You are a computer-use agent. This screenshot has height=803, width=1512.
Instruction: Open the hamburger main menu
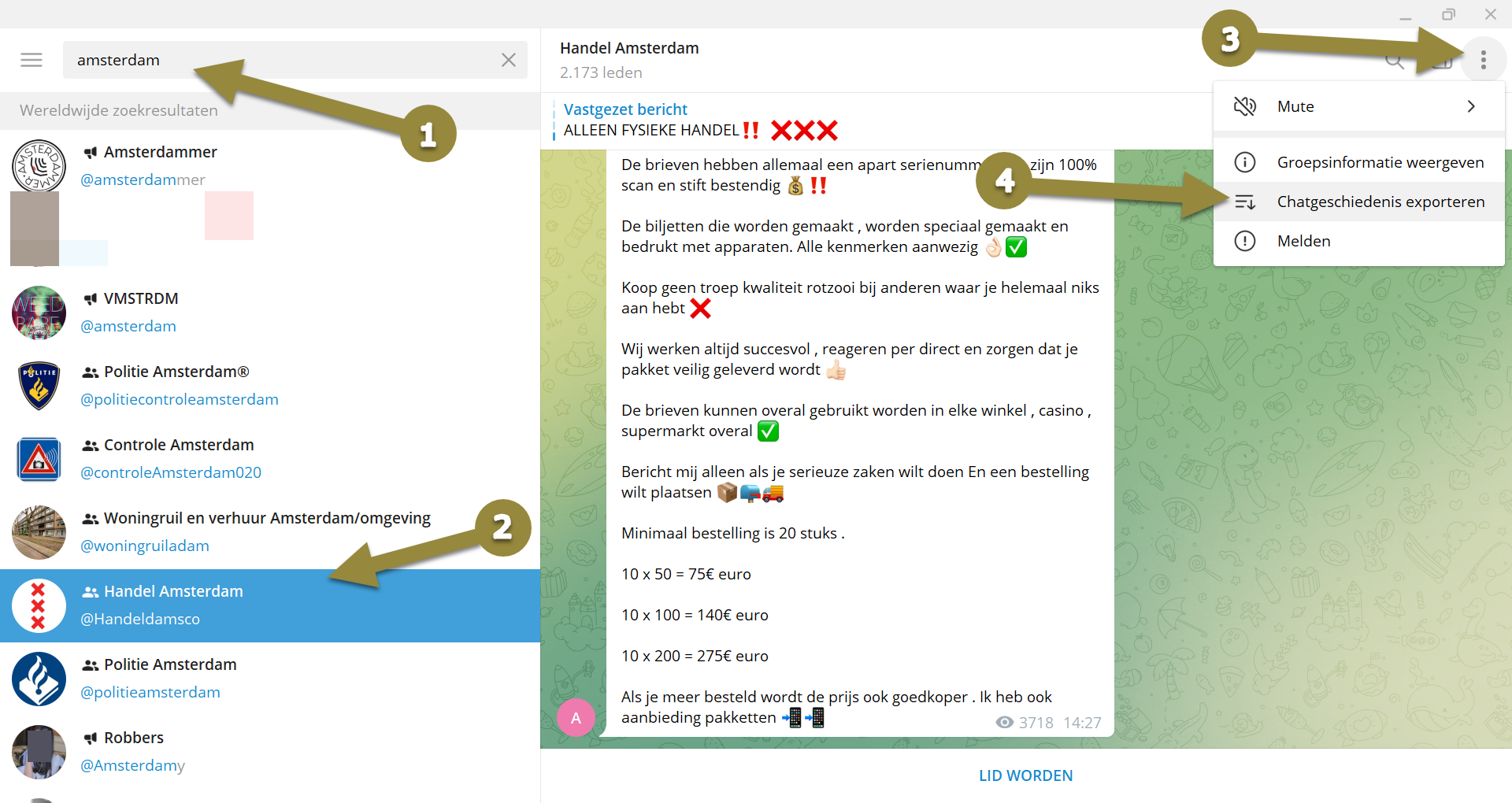(x=31, y=60)
